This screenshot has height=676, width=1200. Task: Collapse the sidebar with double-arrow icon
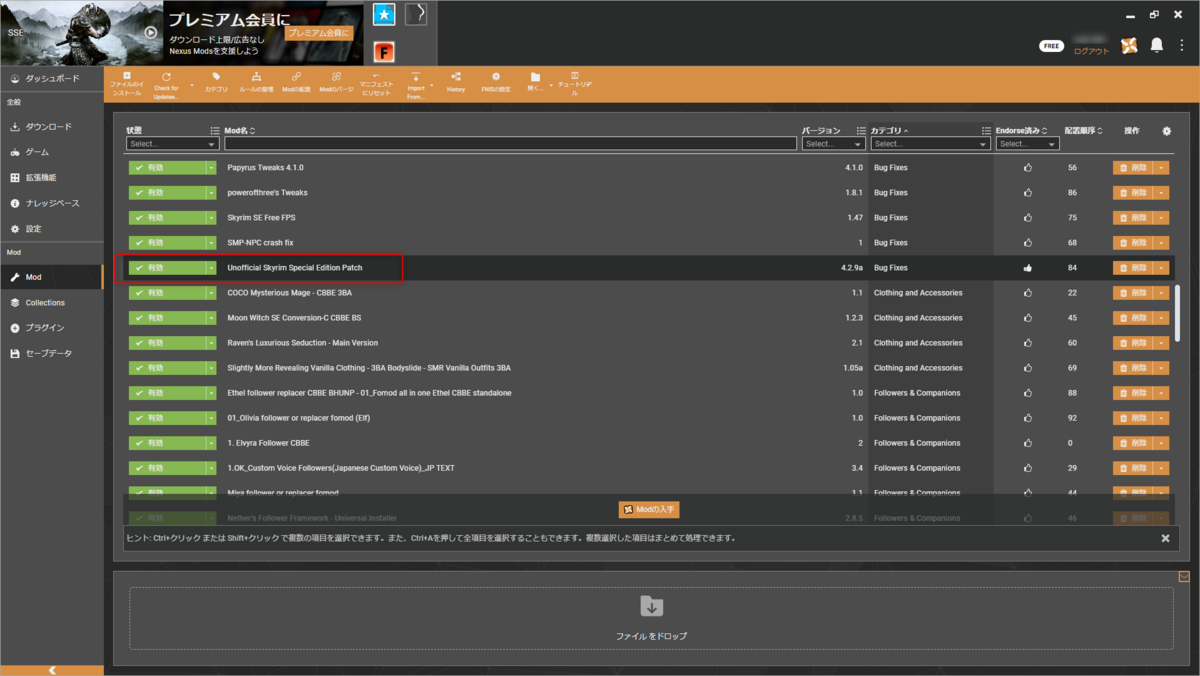(52, 670)
